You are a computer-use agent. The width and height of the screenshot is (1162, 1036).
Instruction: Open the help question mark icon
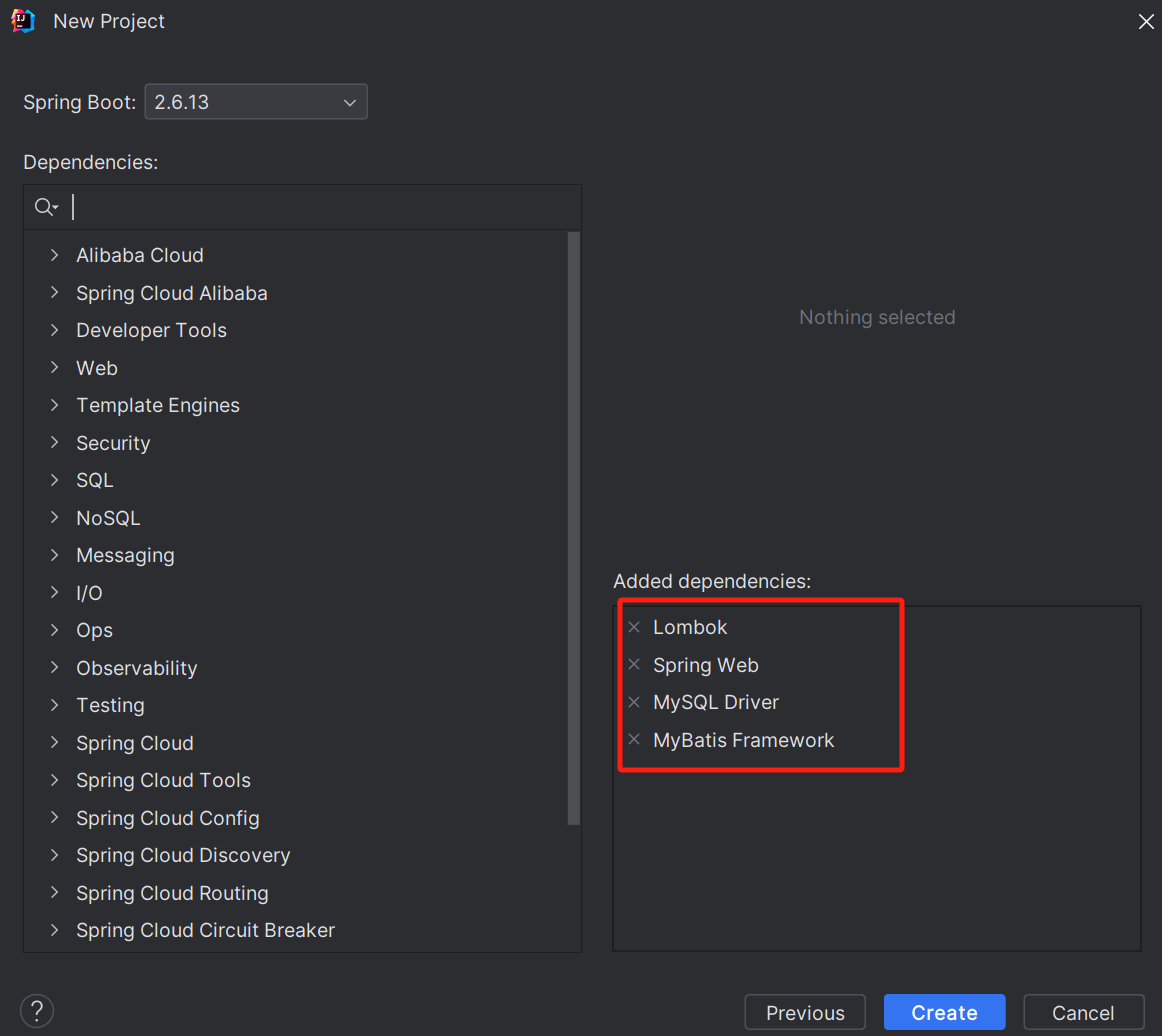pos(37,1011)
